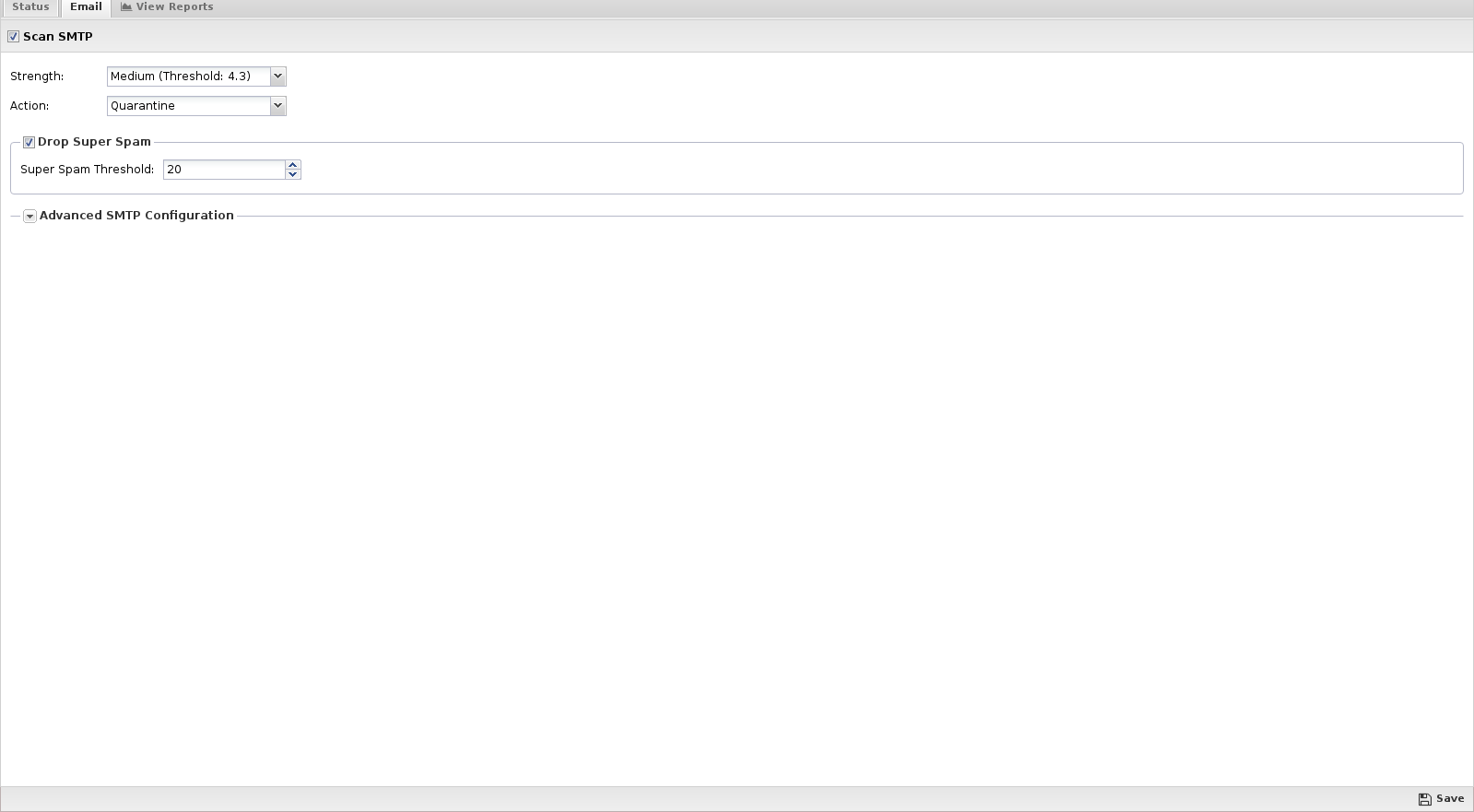Focus the Super Spam Threshold value field
The height and width of the screenshot is (812, 1474).
[224, 170]
